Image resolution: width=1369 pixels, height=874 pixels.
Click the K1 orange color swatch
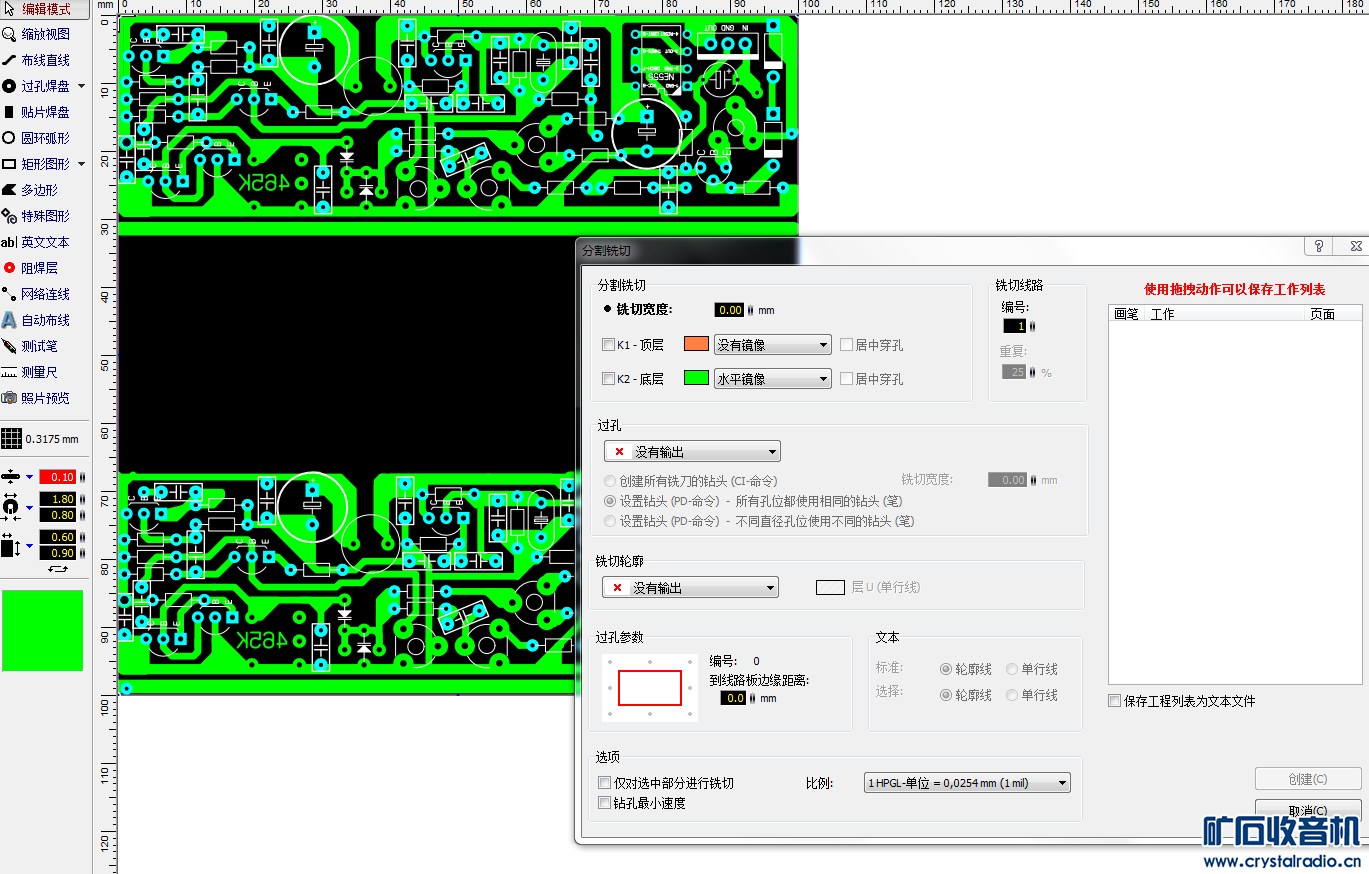pos(696,344)
